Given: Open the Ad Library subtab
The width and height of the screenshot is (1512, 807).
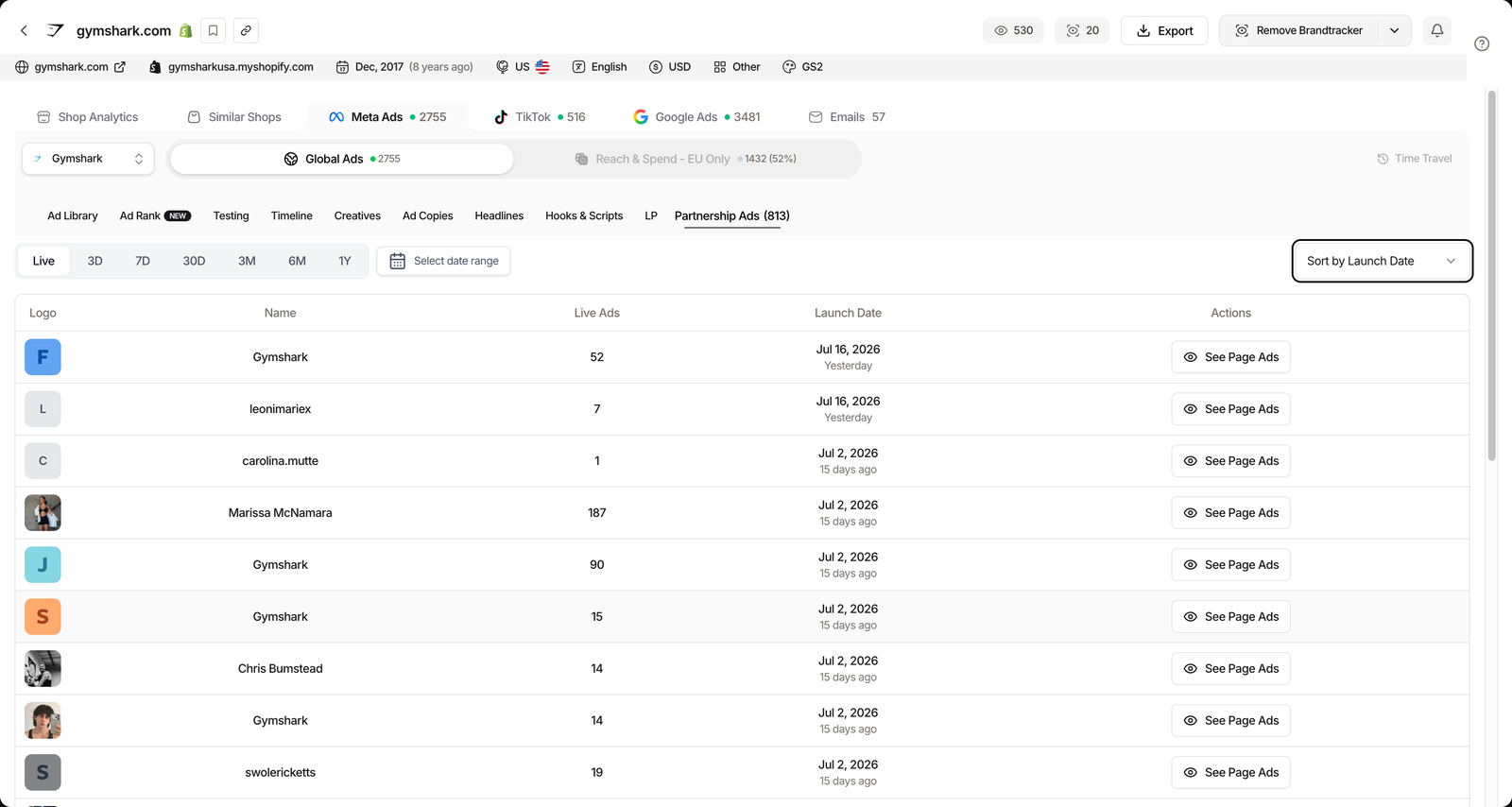Looking at the screenshot, I should pyautogui.click(x=73, y=215).
